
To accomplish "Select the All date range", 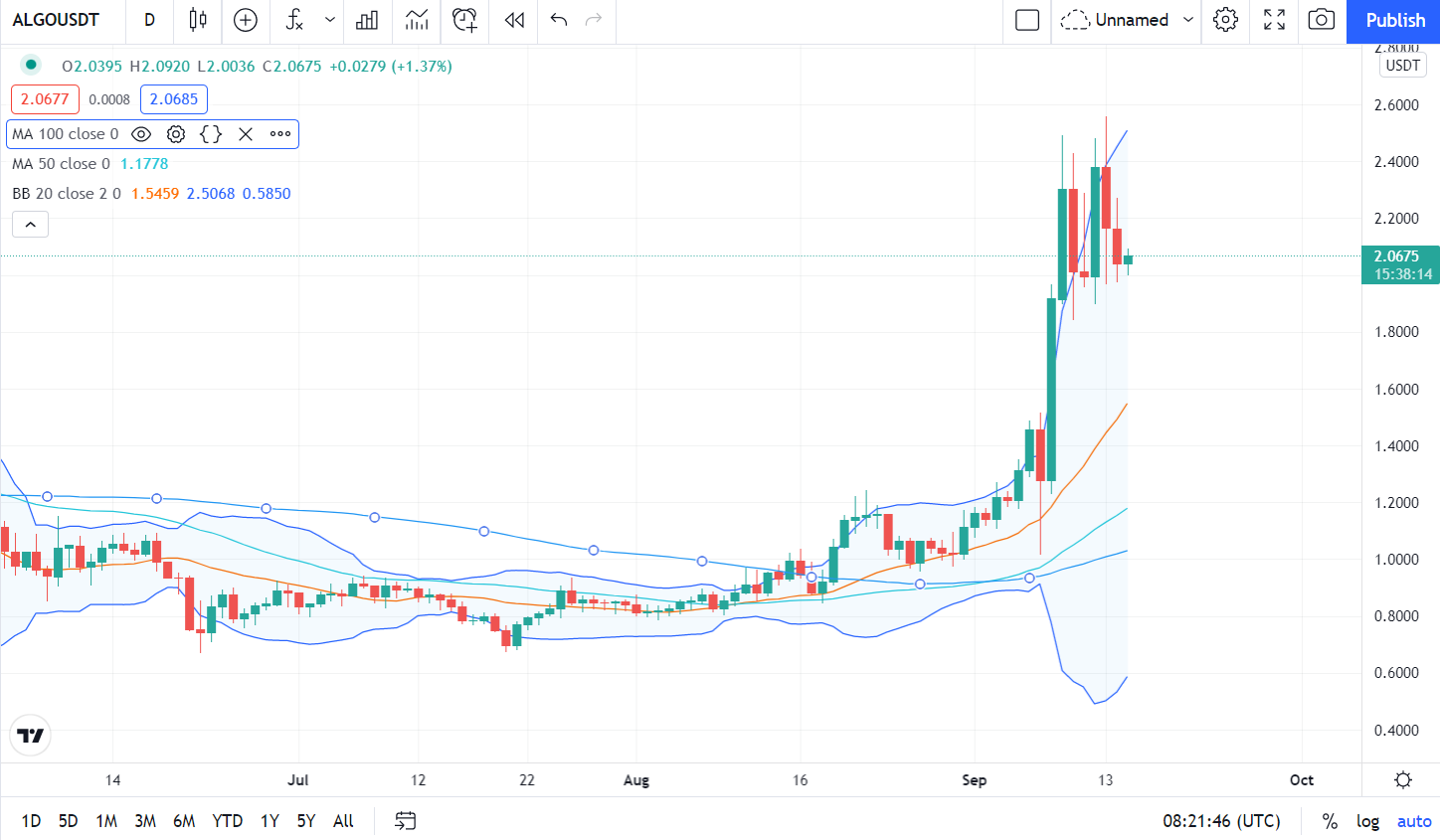I will pyautogui.click(x=343, y=821).
